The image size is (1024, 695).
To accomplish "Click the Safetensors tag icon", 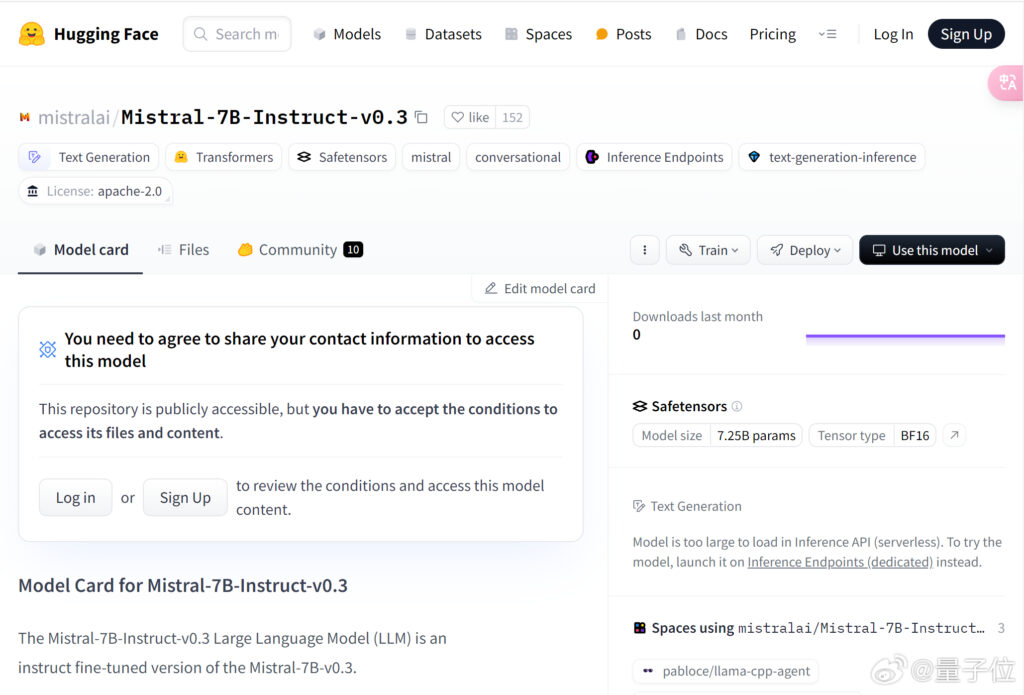I will tap(304, 157).
